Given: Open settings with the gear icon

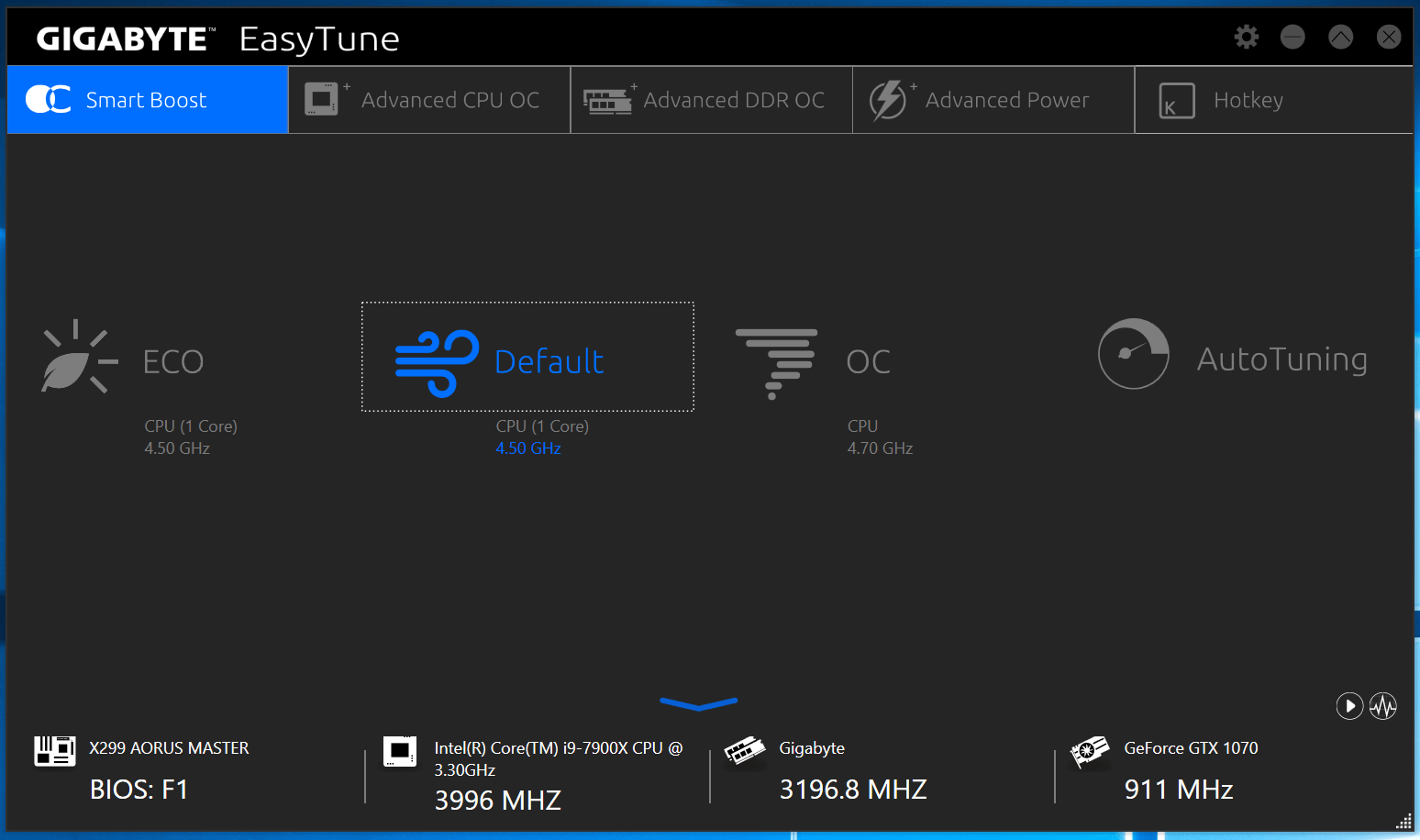Looking at the screenshot, I should point(1246,37).
